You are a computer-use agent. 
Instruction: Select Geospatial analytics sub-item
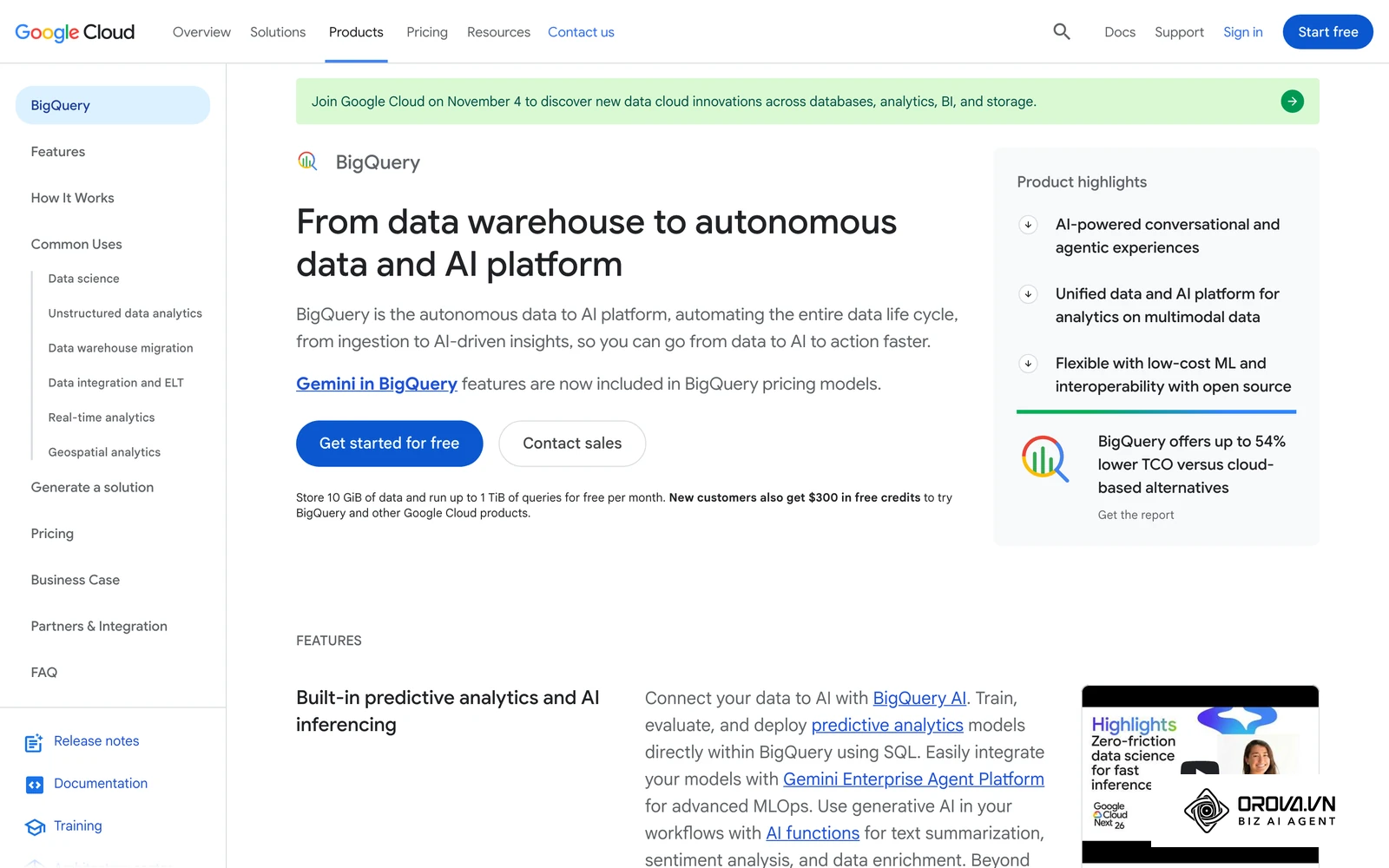(104, 452)
